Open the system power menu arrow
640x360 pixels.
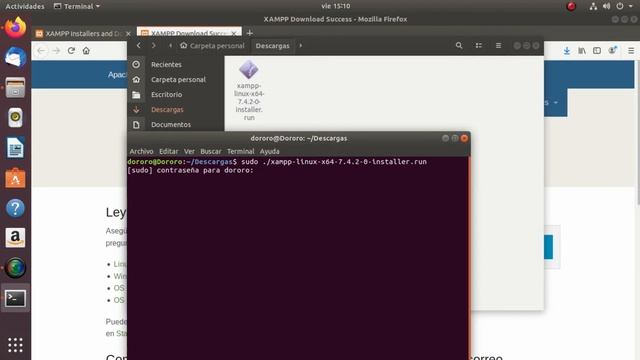click(631, 6)
